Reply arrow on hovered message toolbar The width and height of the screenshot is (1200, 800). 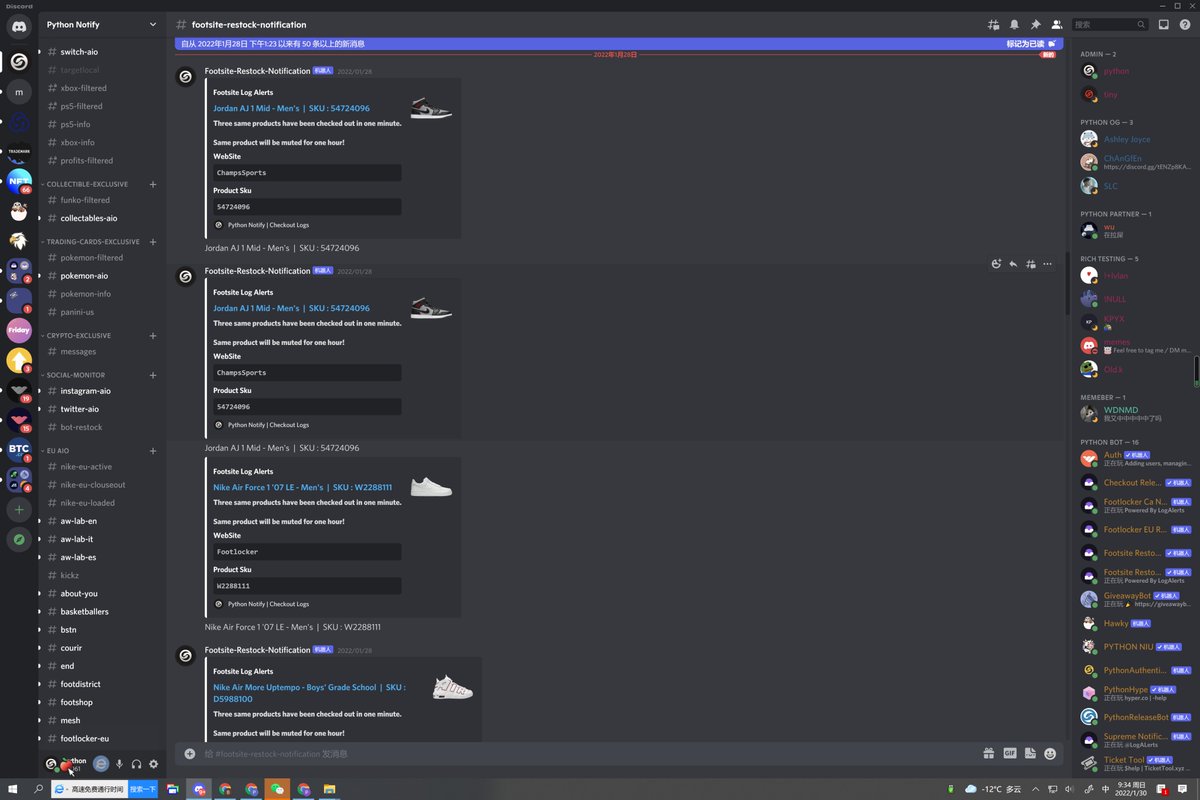pyautogui.click(x=1013, y=264)
